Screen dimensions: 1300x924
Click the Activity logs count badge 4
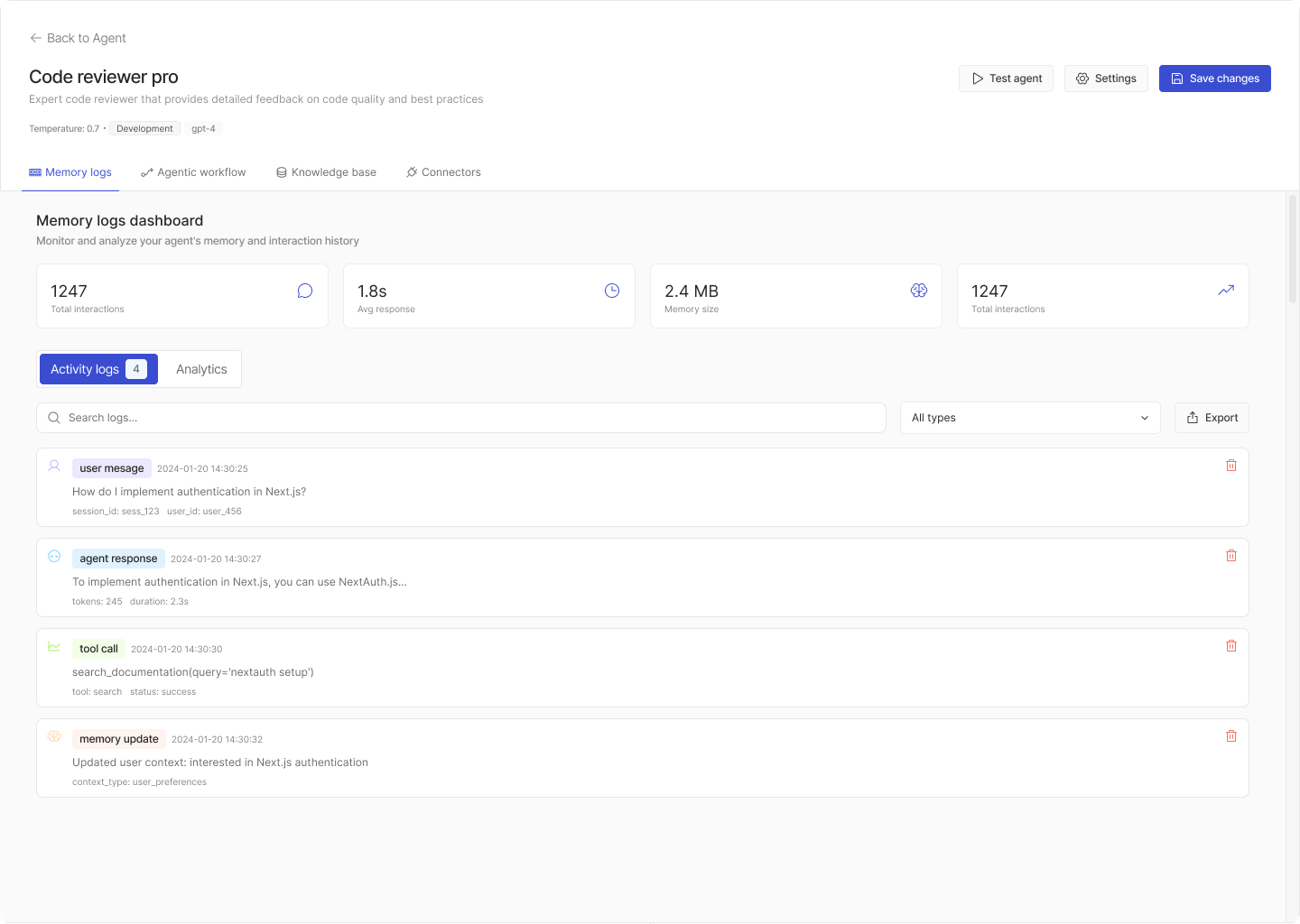136,369
